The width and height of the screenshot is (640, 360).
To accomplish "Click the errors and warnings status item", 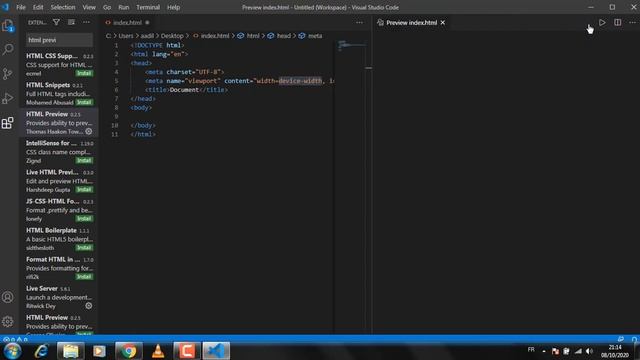I will (16, 339).
